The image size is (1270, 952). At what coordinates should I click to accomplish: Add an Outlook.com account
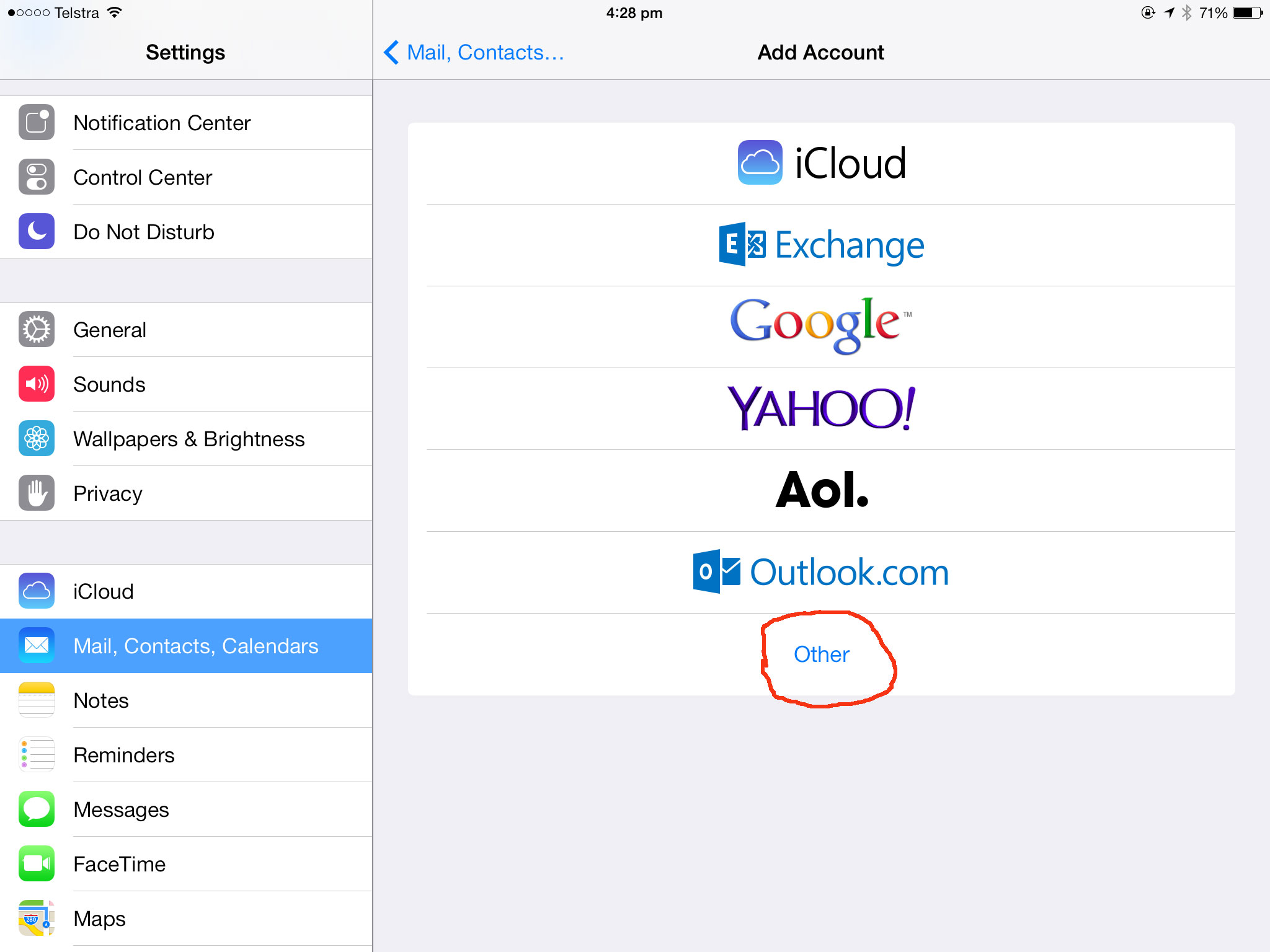pos(822,572)
